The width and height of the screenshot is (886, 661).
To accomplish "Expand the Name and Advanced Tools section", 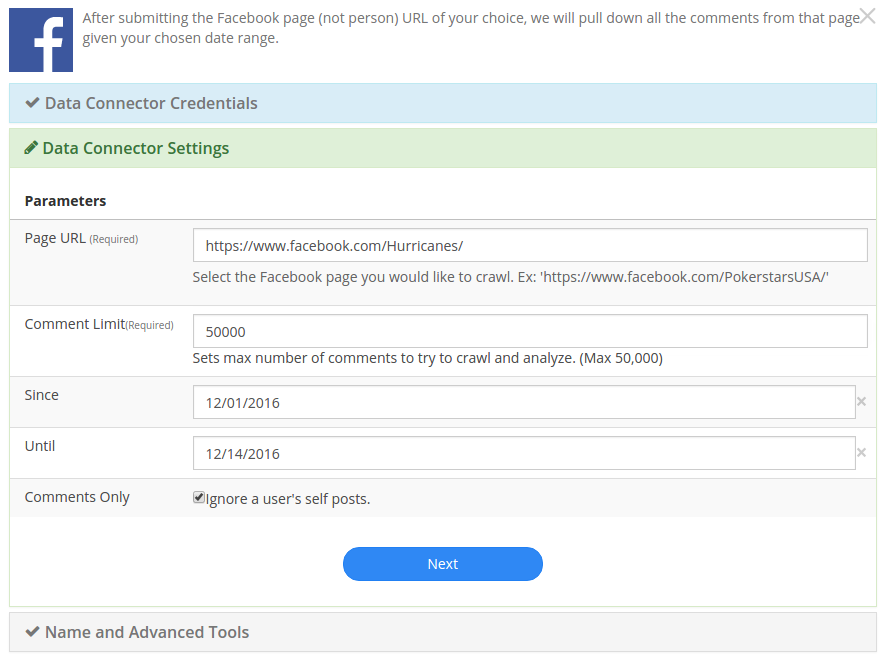I will [442, 632].
